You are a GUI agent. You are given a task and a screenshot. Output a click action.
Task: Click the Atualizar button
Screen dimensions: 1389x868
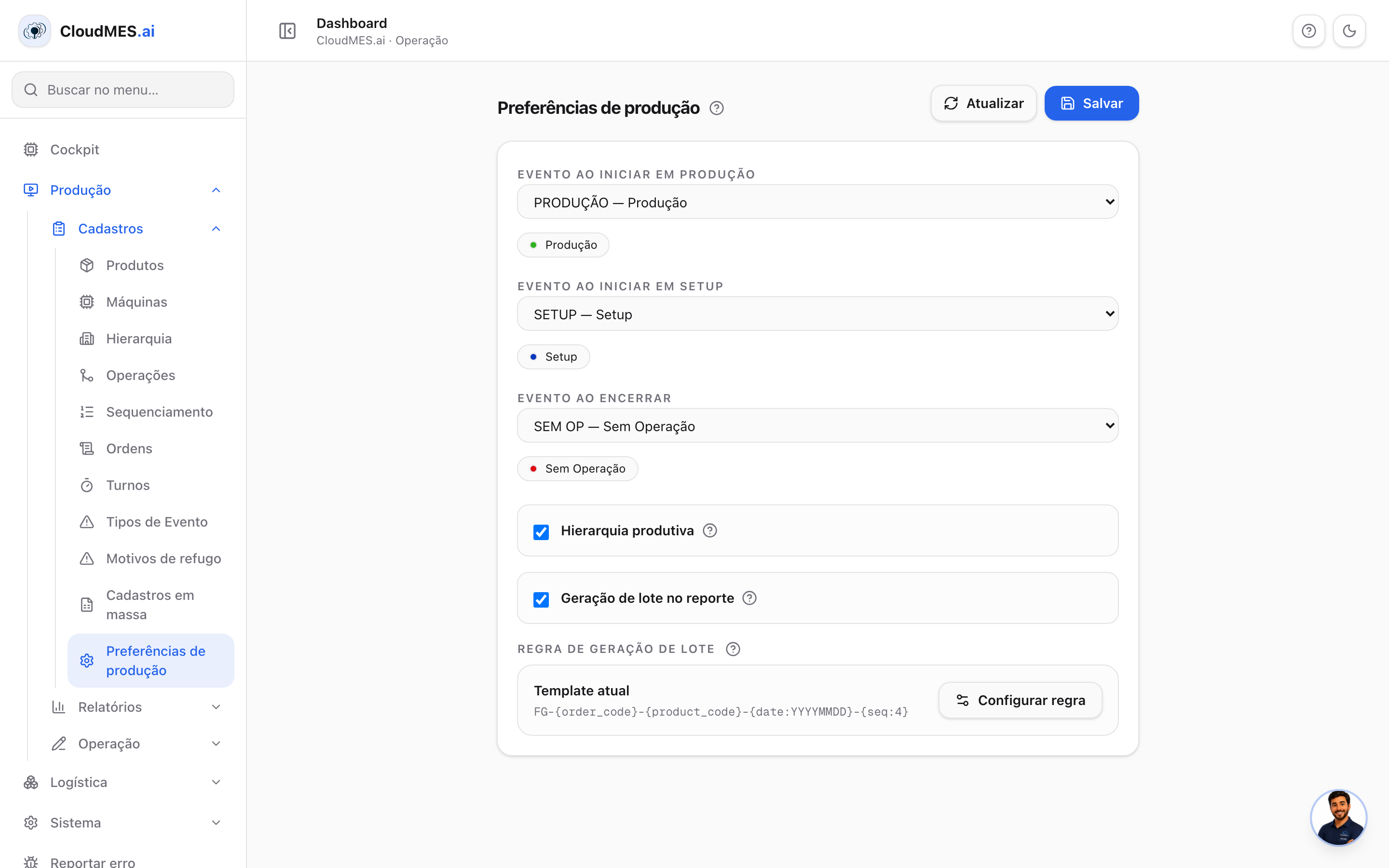click(983, 103)
